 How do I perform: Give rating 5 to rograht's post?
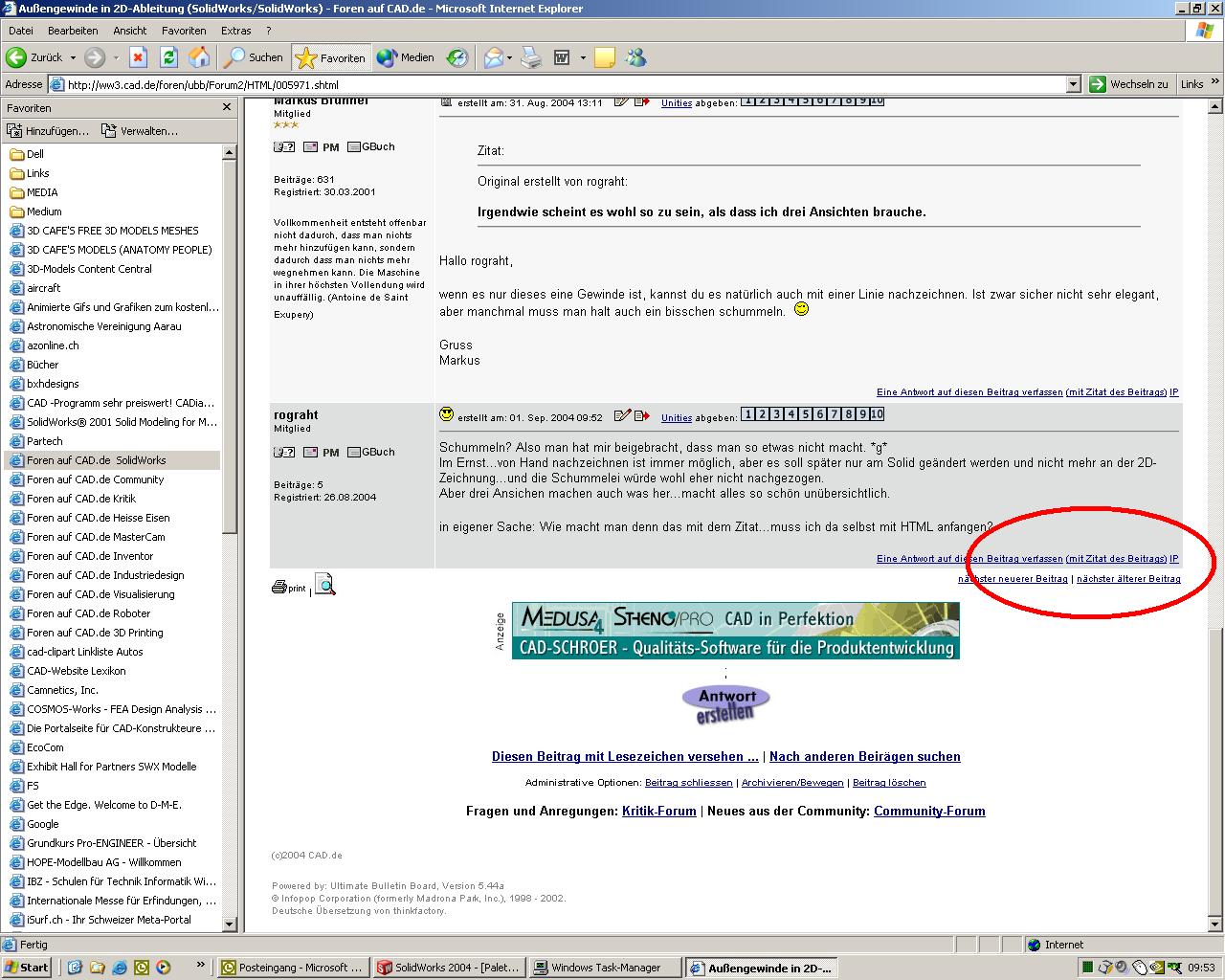click(806, 414)
